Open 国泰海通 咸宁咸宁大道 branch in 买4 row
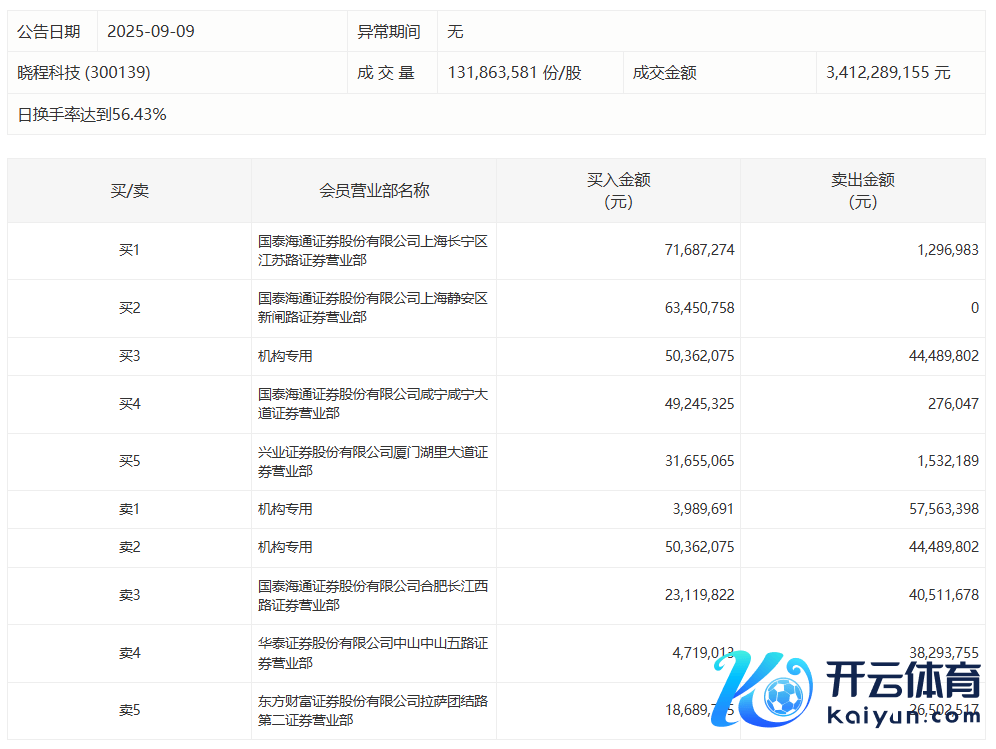 372,404
